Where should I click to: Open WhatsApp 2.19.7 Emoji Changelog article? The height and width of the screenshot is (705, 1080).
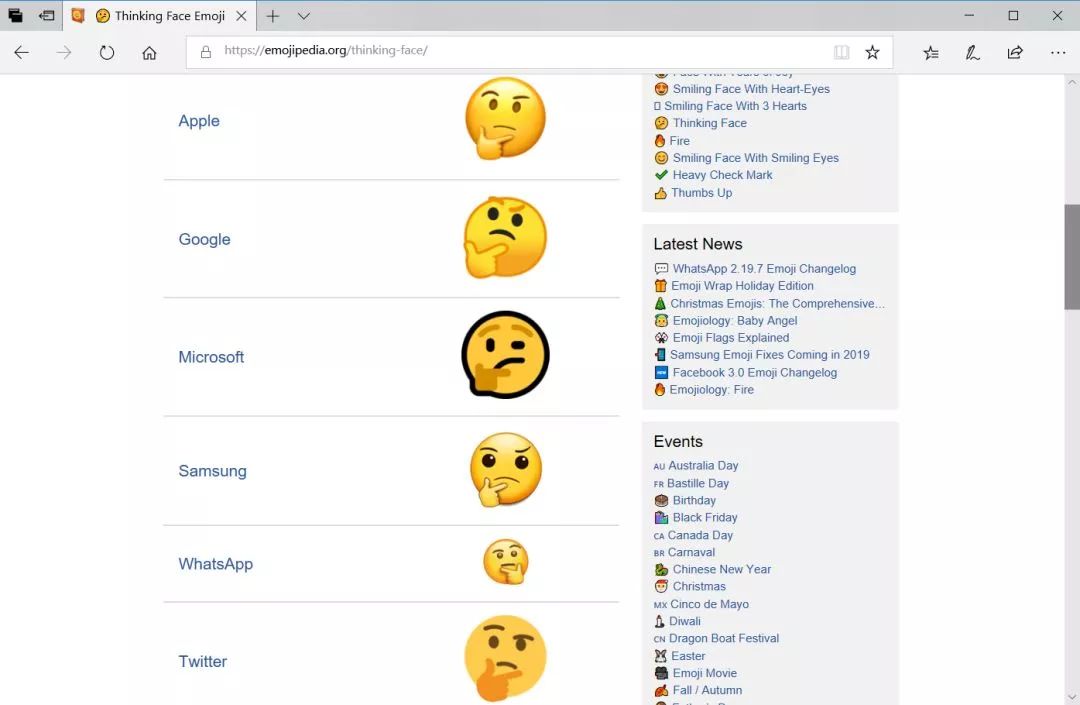[764, 269]
